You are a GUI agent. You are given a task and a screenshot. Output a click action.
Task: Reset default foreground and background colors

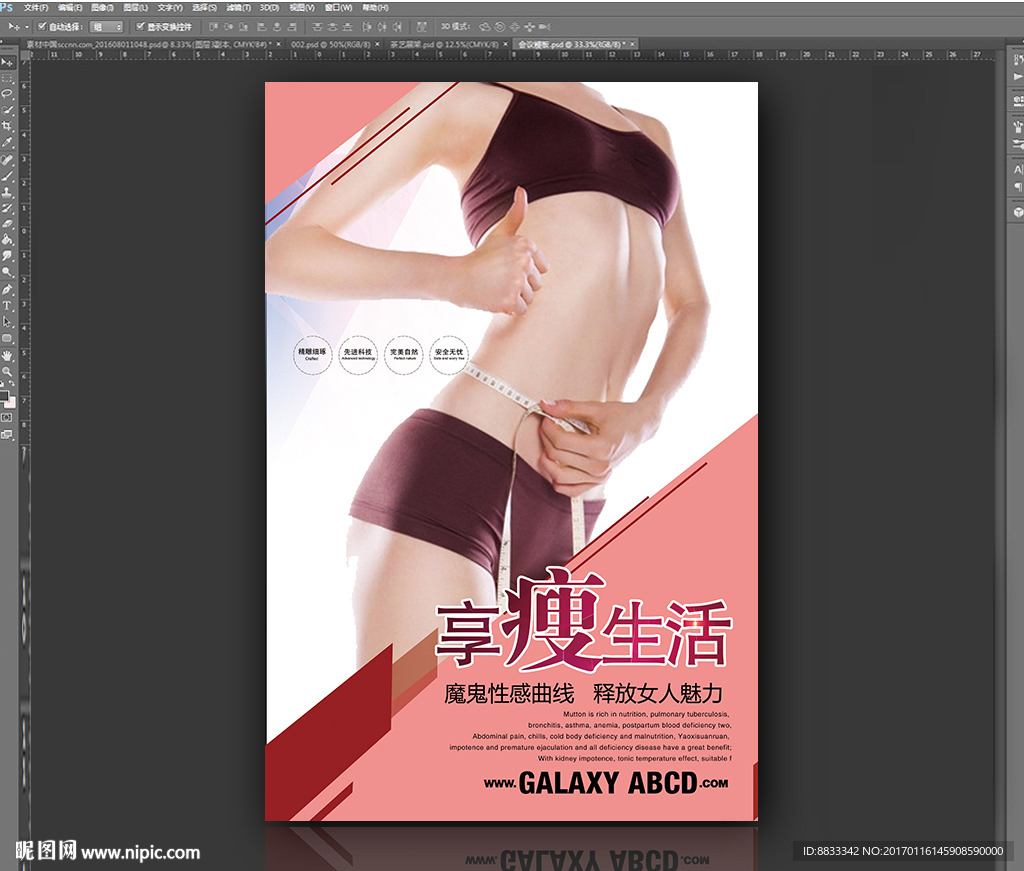point(2,384)
